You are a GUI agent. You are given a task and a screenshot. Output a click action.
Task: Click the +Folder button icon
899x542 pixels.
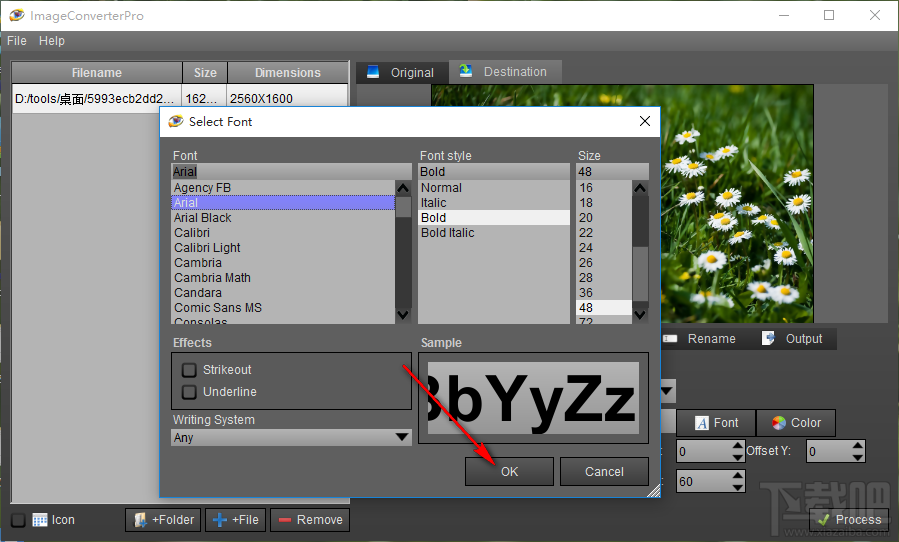[x=140, y=520]
